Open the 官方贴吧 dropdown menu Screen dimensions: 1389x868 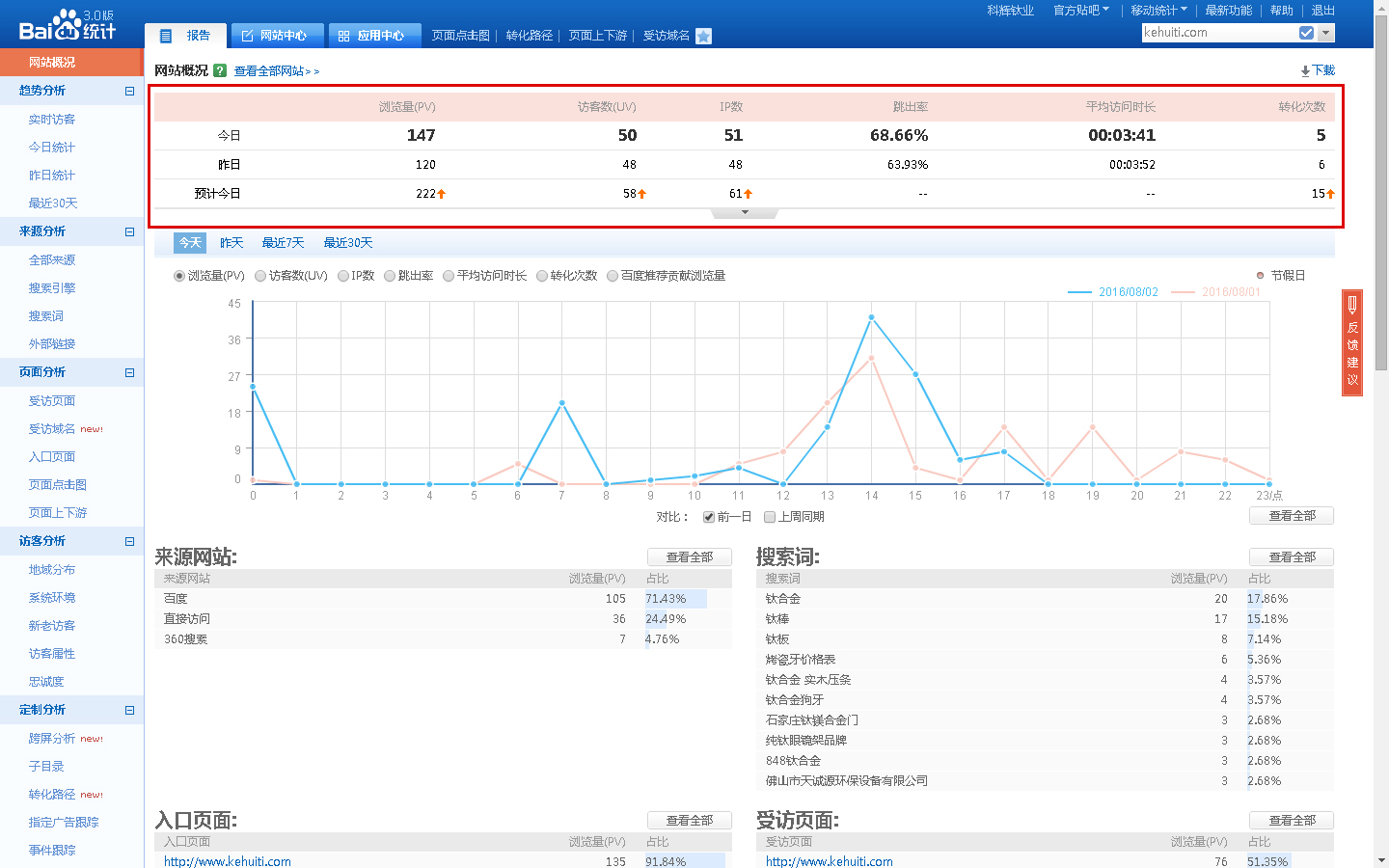(1080, 10)
